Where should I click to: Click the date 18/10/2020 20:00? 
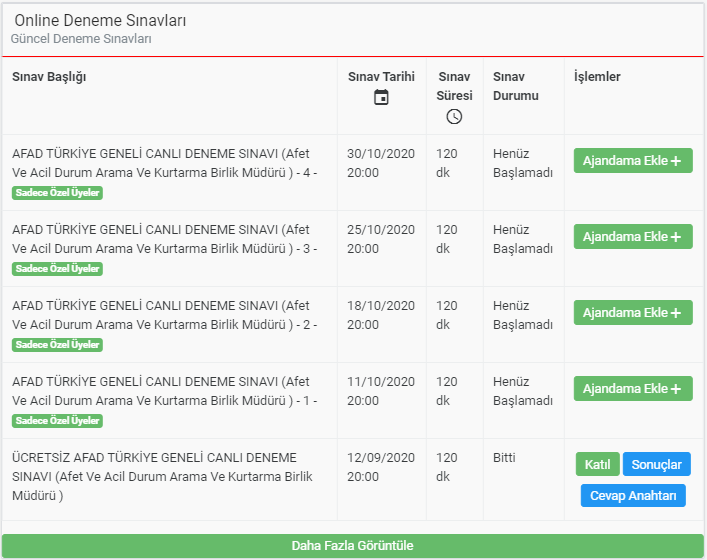[381, 315]
